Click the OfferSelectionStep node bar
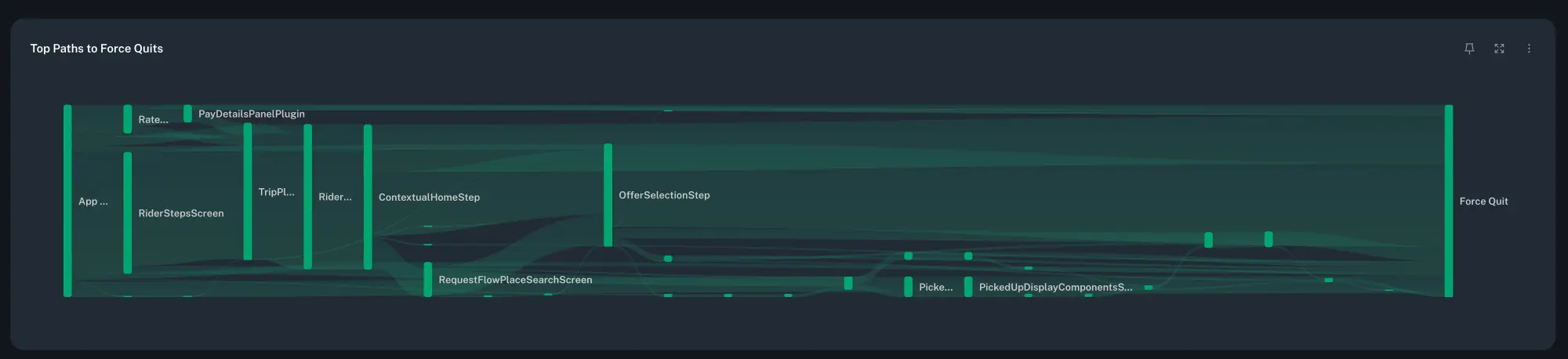This screenshot has width=1568, height=359. coord(608,195)
